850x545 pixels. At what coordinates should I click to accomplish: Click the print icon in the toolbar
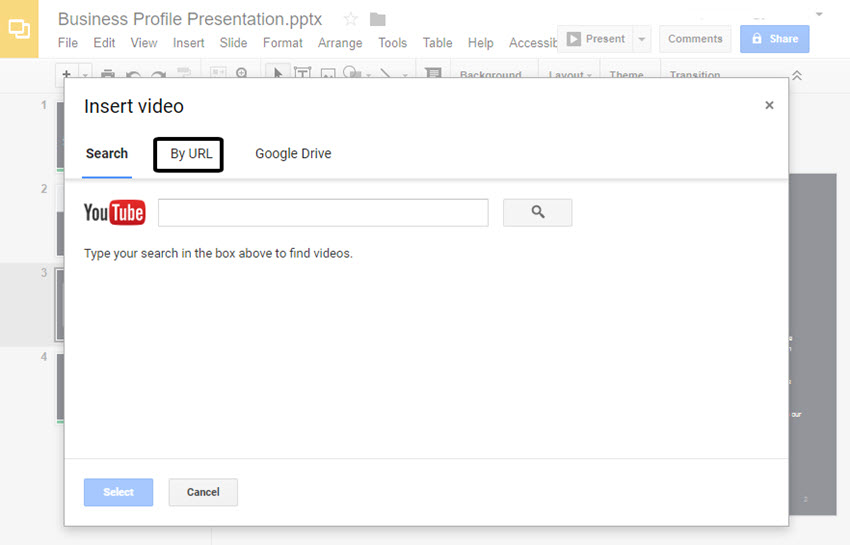(108, 73)
